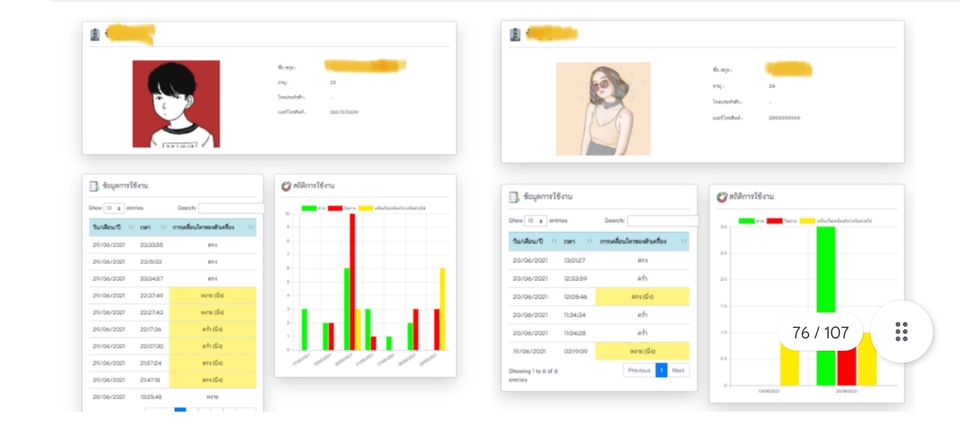The image size is (960, 432).
Task: Click the time cell 12:33:59
Action: tap(576, 278)
